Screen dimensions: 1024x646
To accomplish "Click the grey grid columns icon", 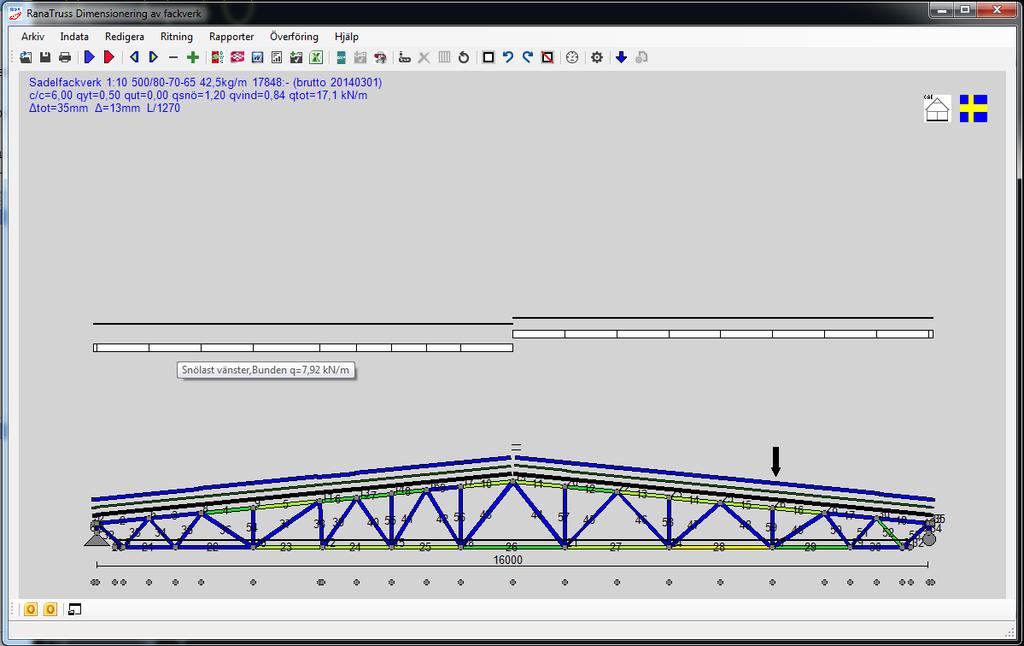I will [x=444, y=57].
